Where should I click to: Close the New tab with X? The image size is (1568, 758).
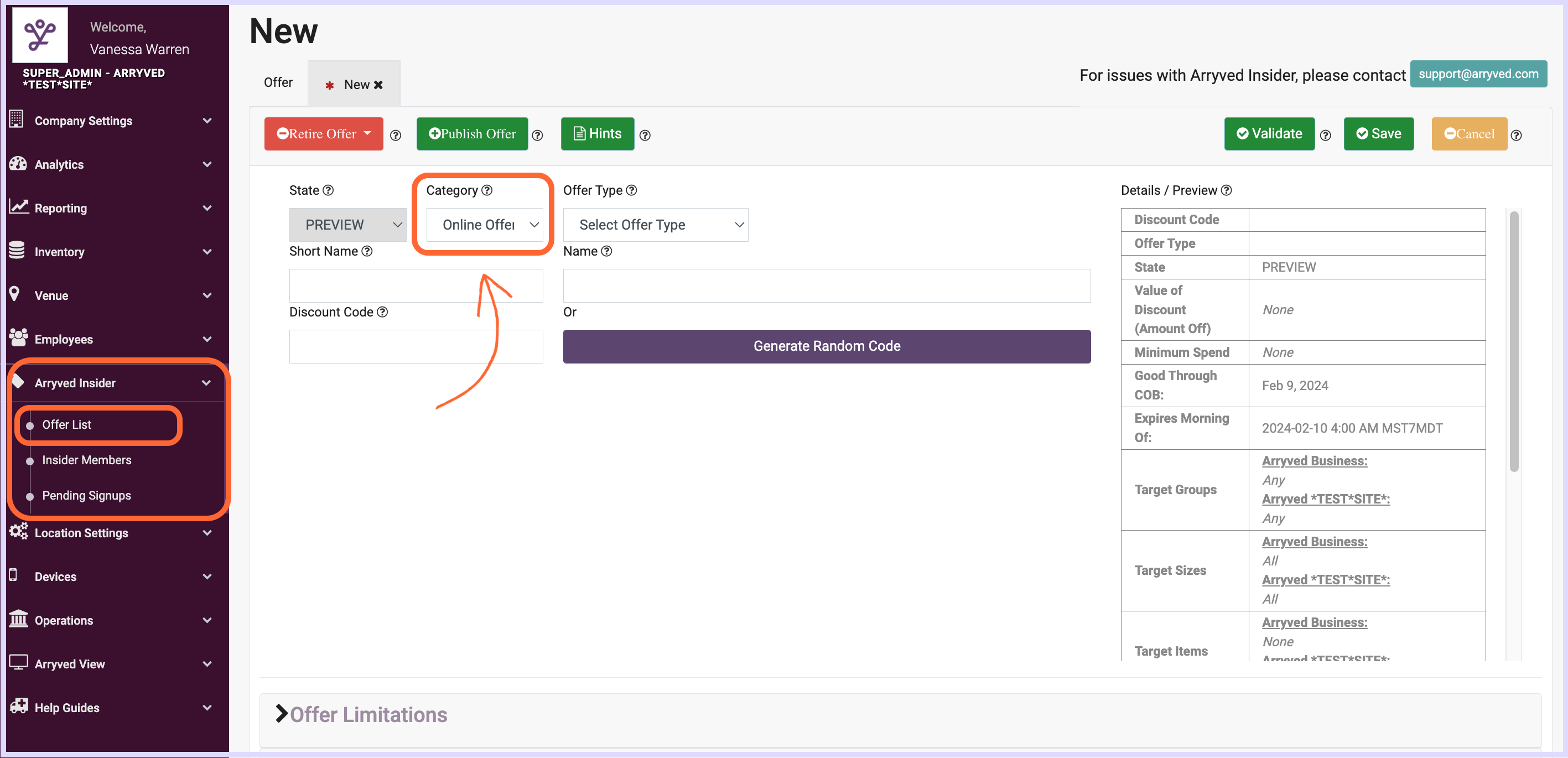[378, 85]
